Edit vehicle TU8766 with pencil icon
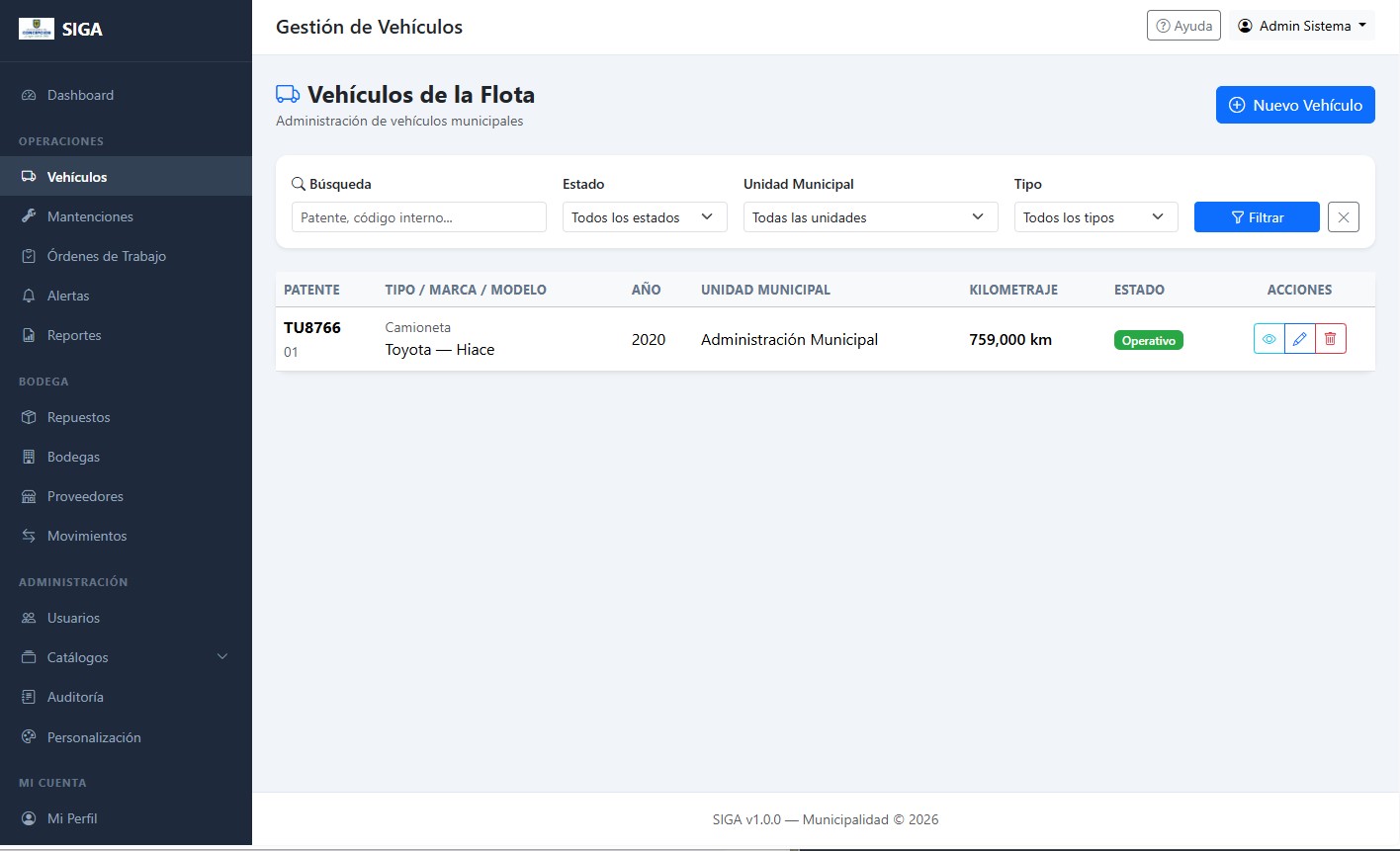Viewport: 1400px width, 851px height. click(1300, 339)
